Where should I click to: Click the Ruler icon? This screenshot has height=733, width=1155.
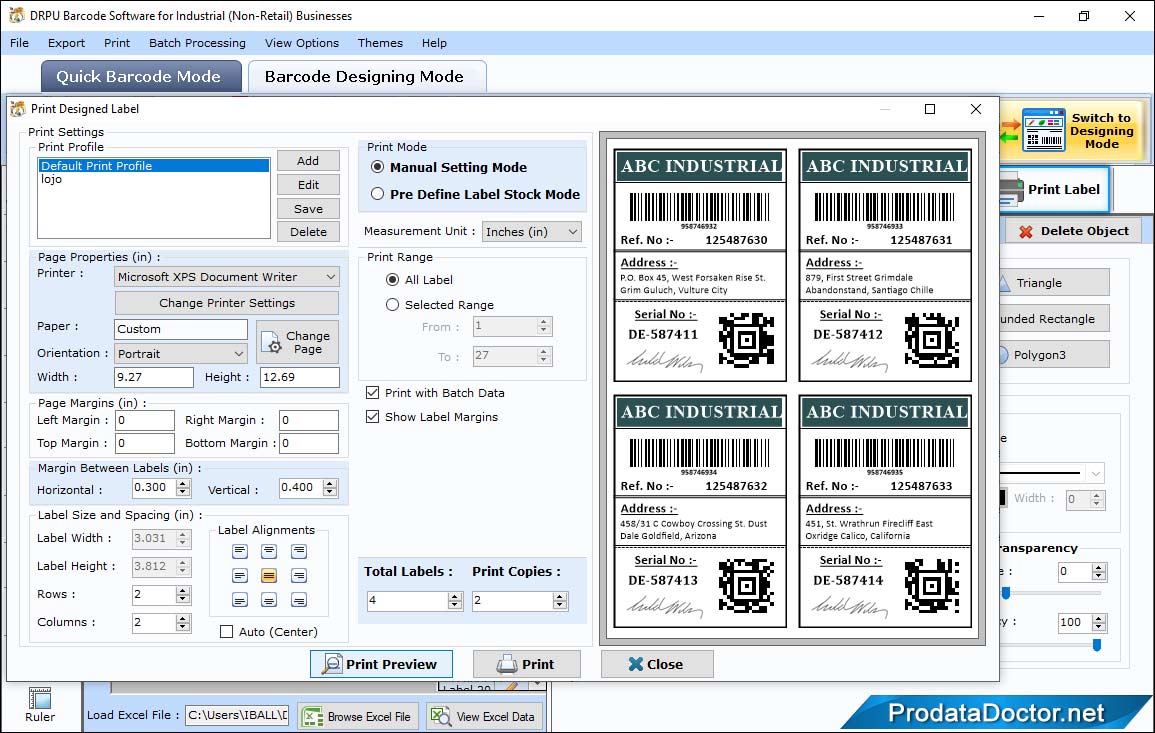coord(40,698)
